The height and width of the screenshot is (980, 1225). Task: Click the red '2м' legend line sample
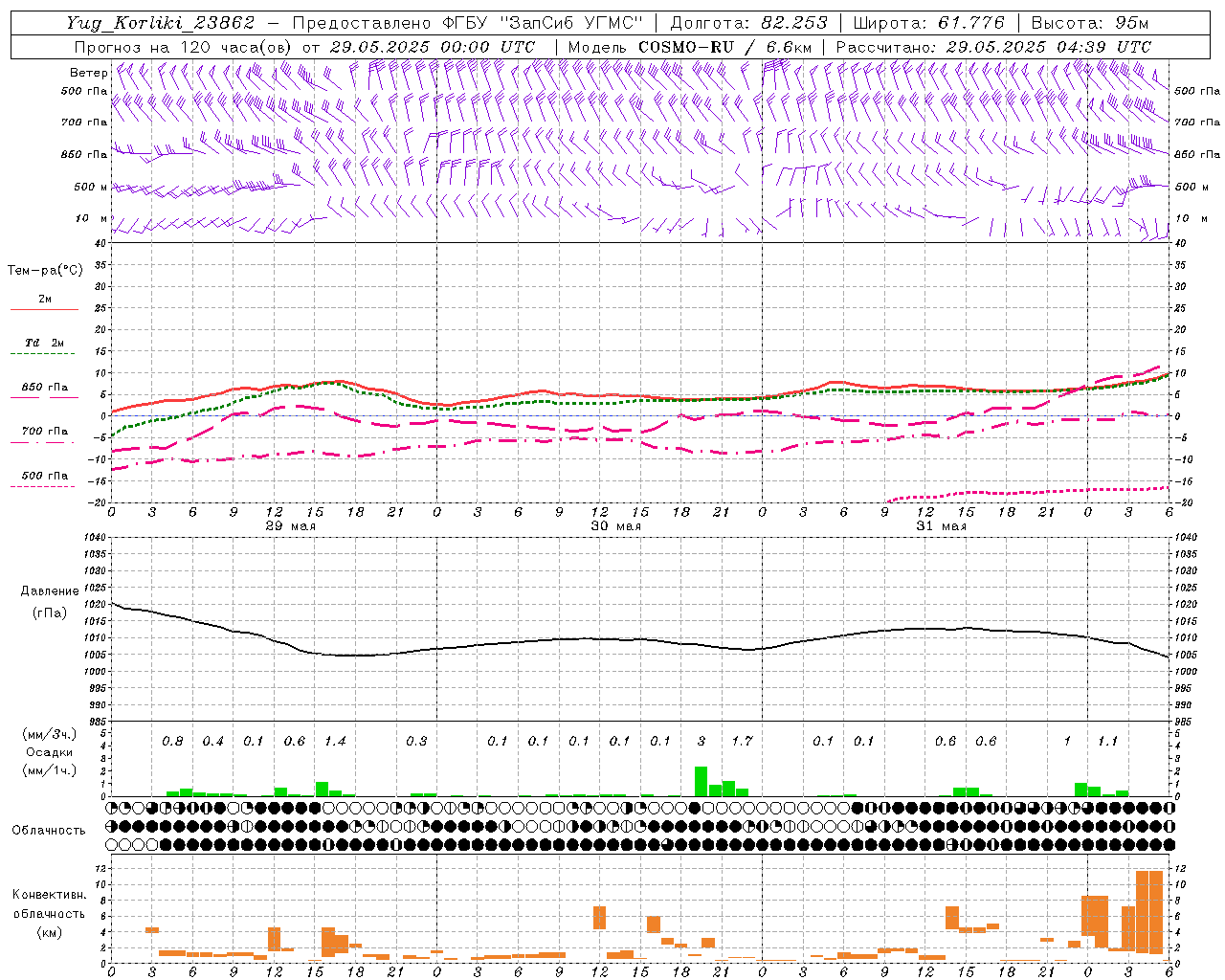[44, 309]
